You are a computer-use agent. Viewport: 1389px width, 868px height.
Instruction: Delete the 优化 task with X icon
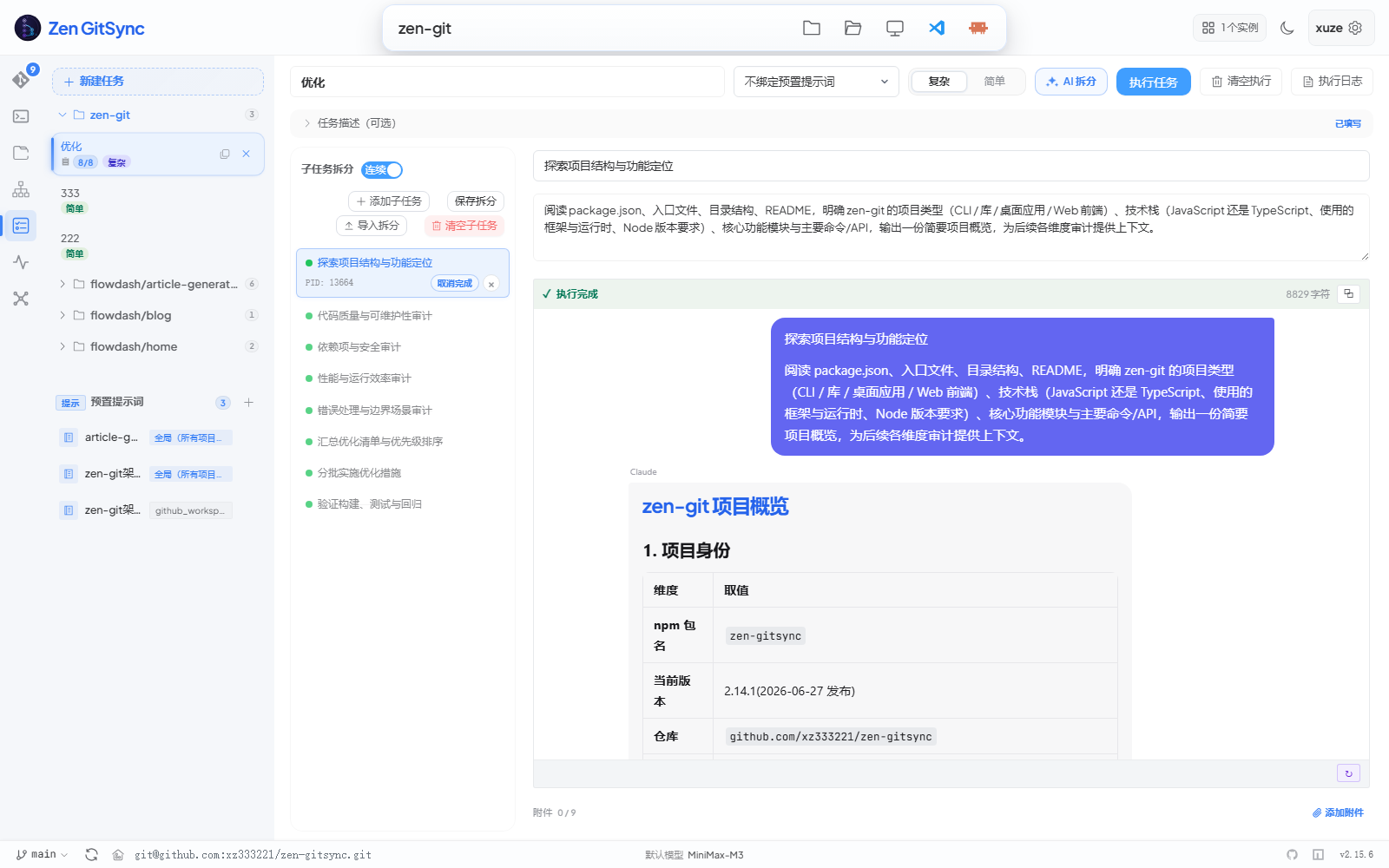coord(247,154)
